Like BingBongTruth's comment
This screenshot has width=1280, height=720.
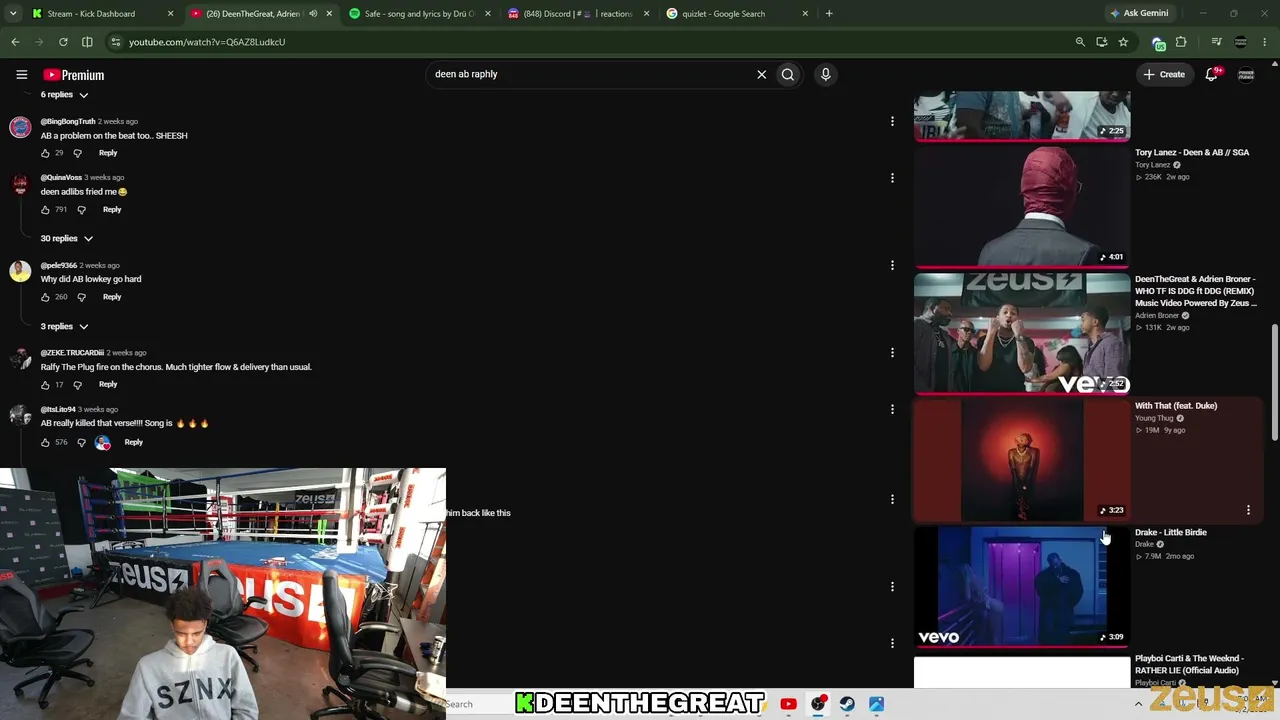click(x=45, y=153)
